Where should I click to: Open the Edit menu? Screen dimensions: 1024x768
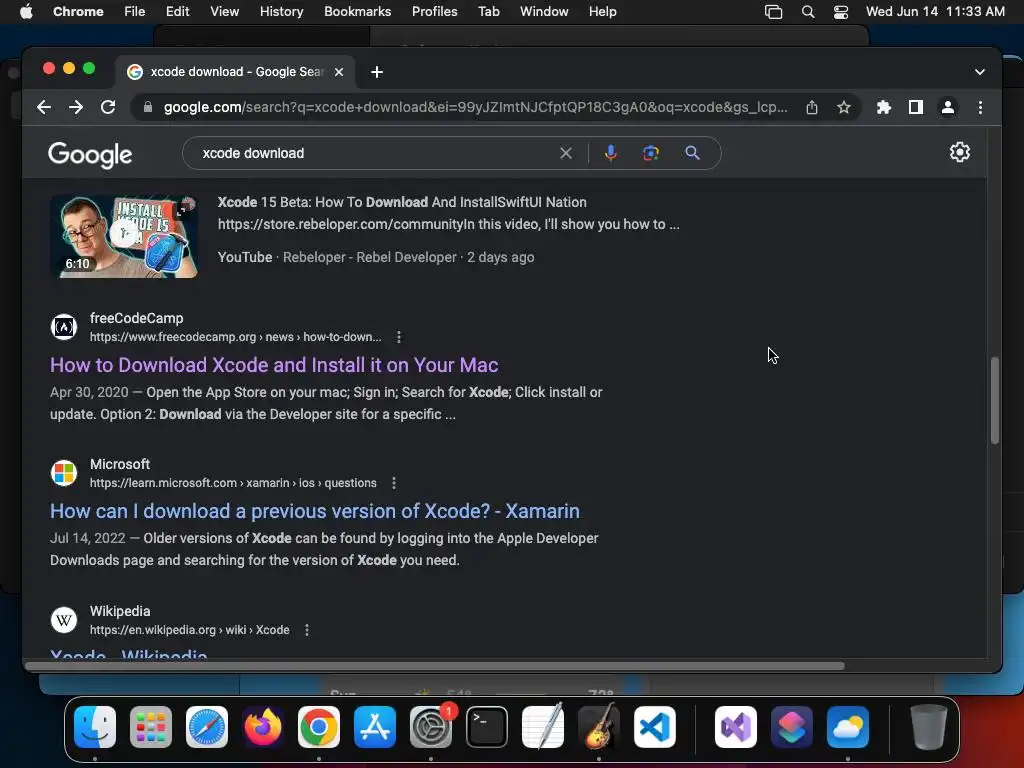point(178,12)
